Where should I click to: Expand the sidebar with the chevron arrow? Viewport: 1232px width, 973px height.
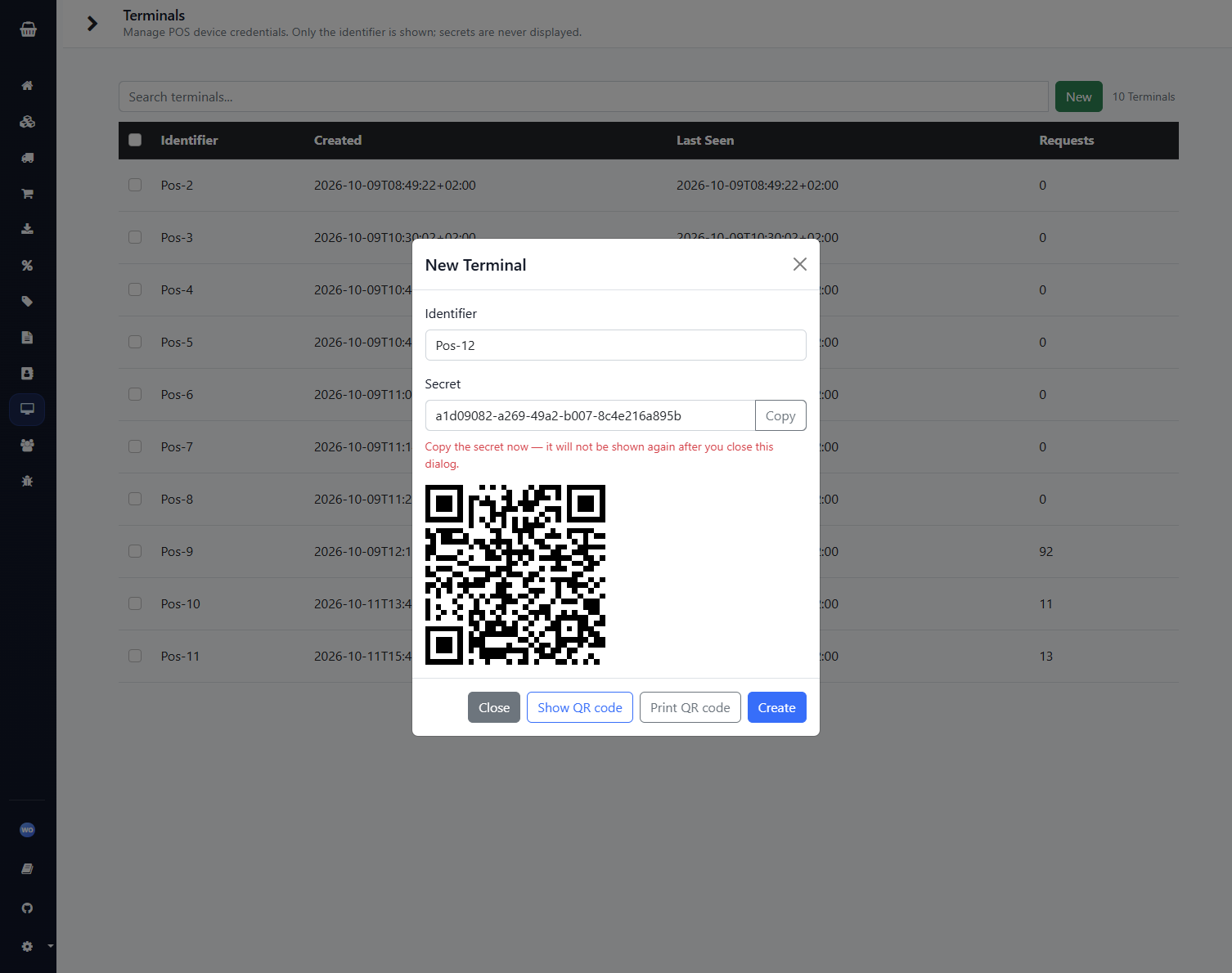tap(92, 24)
